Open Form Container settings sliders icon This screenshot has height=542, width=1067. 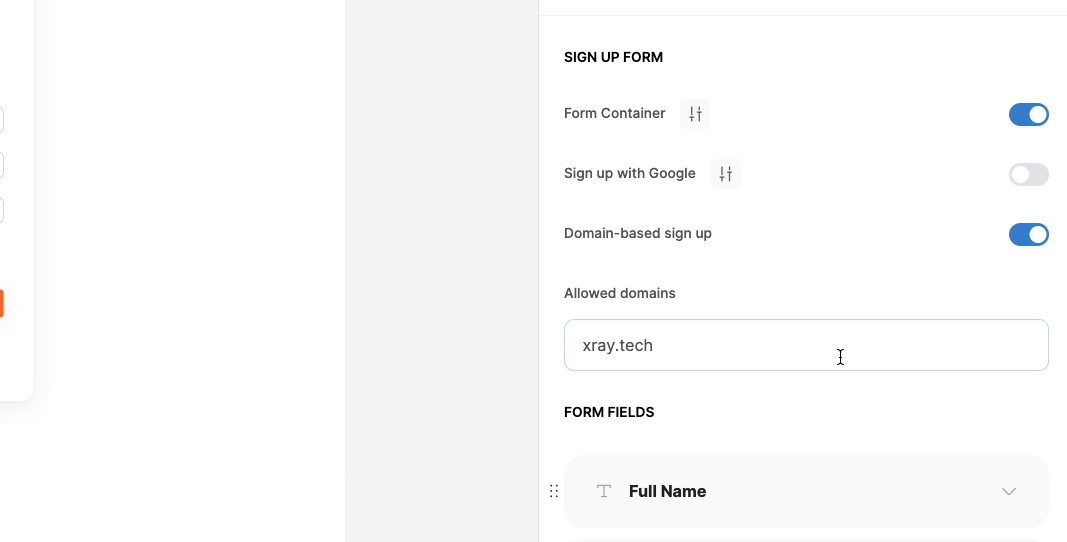pyautogui.click(x=695, y=114)
